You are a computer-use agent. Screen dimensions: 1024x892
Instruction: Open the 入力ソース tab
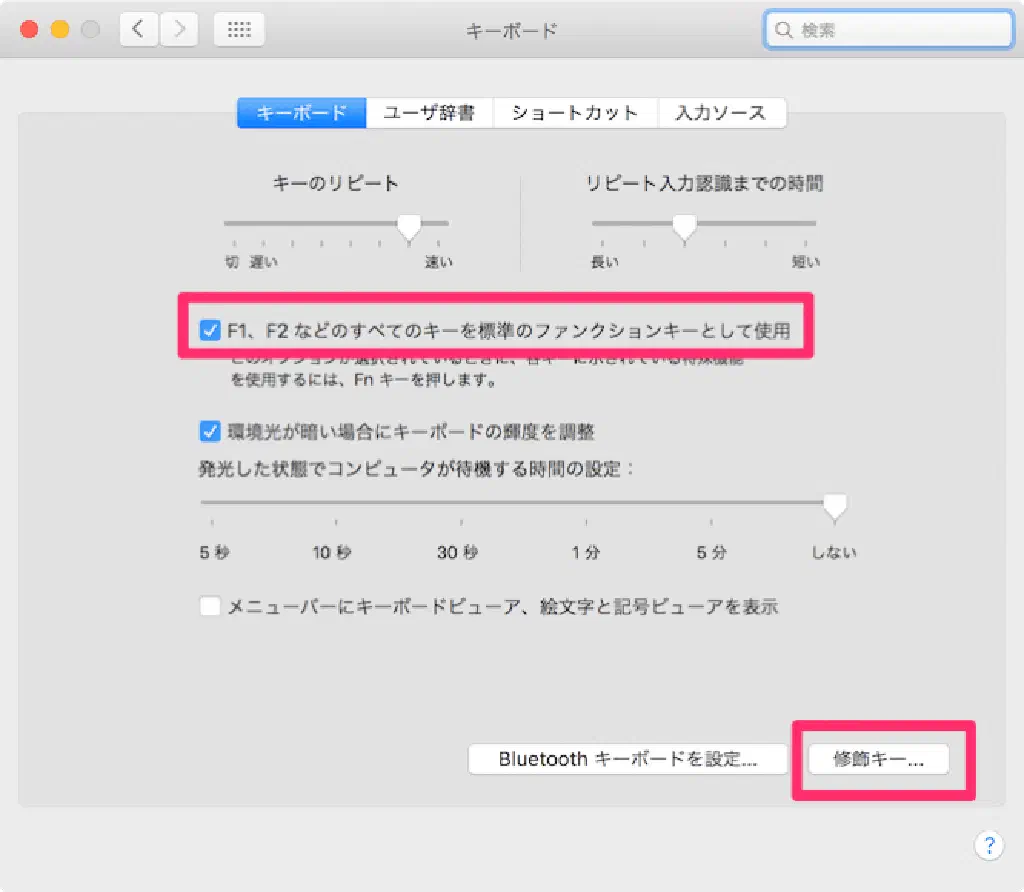pyautogui.click(x=721, y=113)
